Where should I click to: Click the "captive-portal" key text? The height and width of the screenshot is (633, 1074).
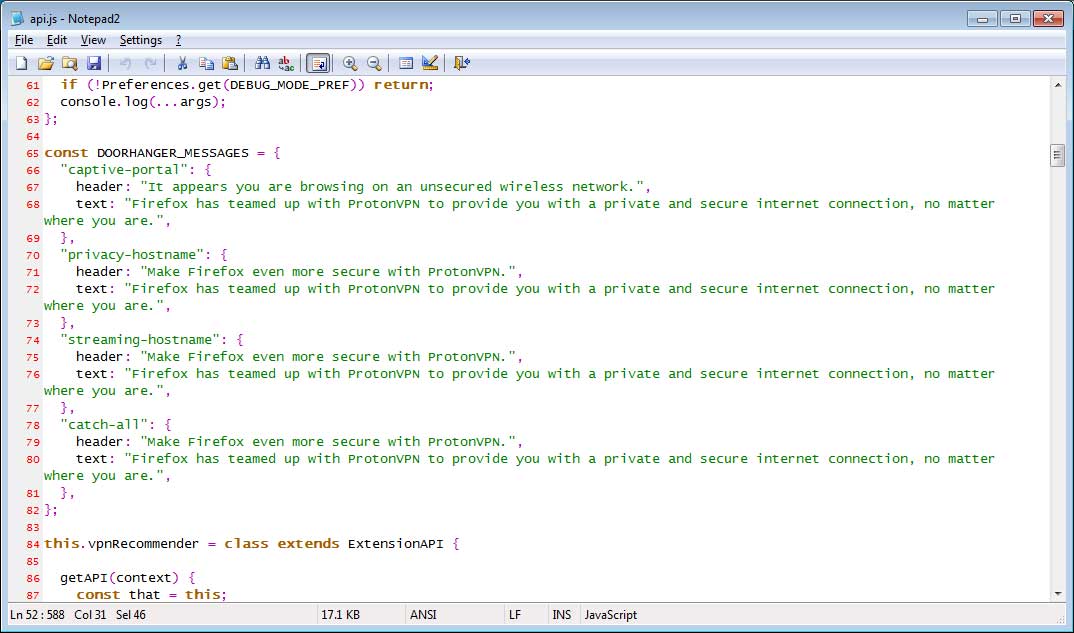[124, 170]
